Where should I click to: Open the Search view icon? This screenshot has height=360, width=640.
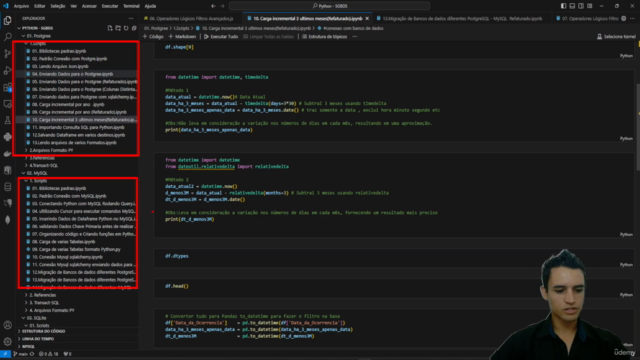(x=7, y=37)
